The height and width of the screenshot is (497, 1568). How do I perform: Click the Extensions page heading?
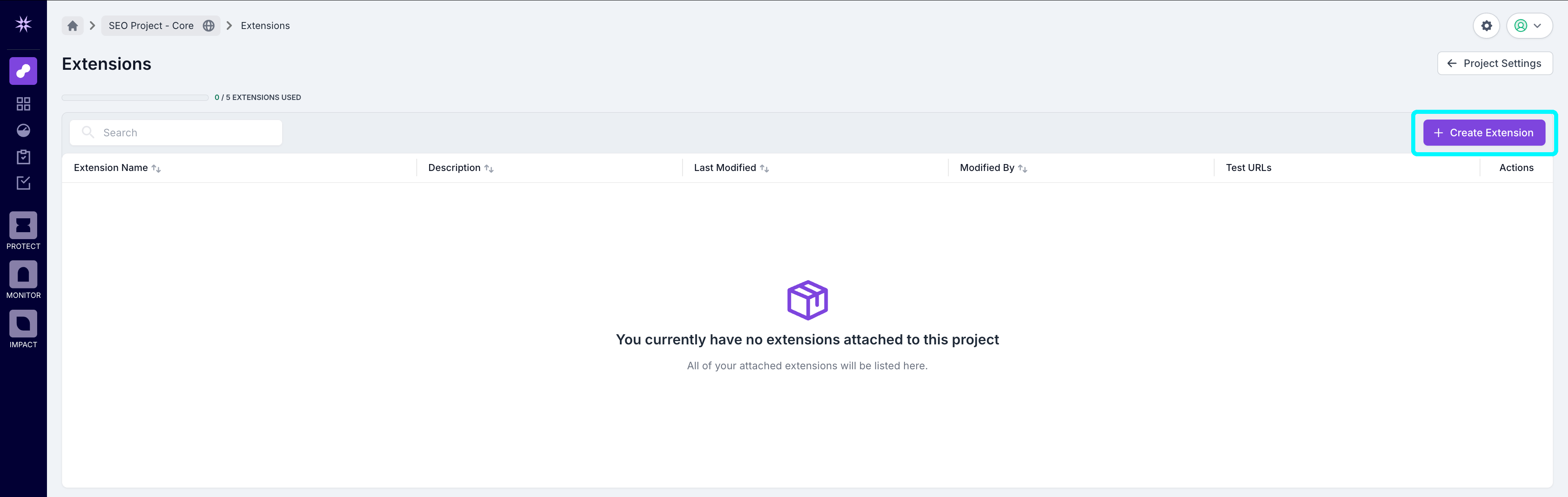(x=107, y=64)
